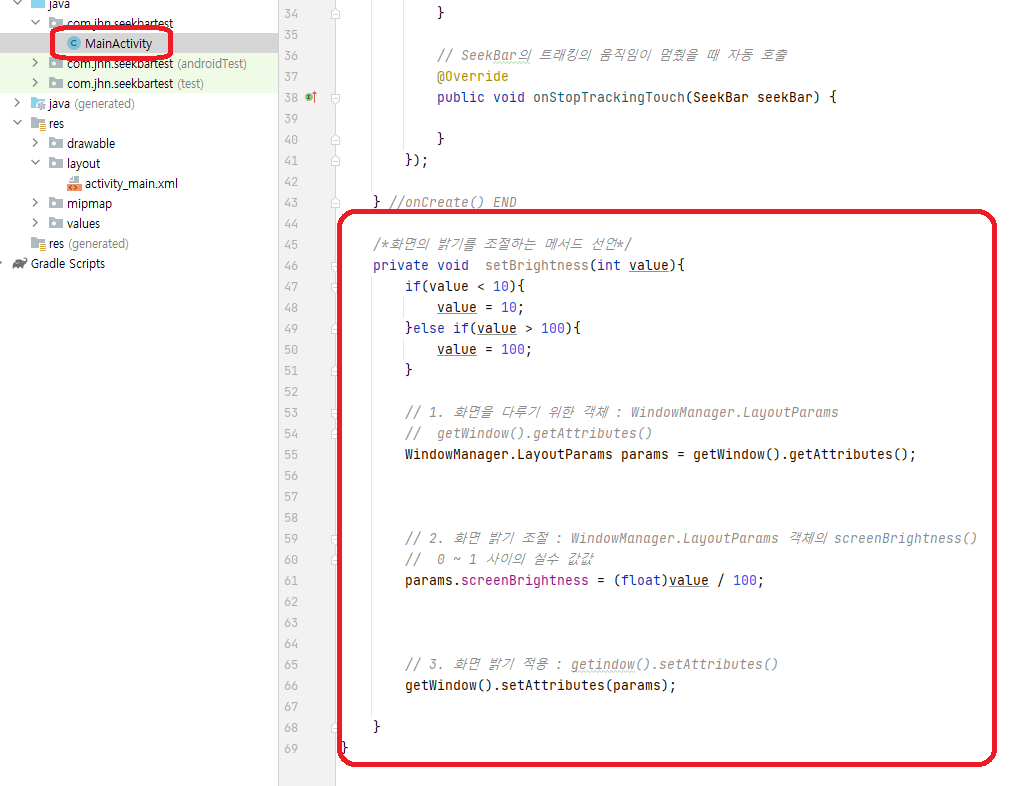The height and width of the screenshot is (786, 1023).
Task: Fold the onStopTrackingTouch method at line 38
Action: tap(335, 98)
